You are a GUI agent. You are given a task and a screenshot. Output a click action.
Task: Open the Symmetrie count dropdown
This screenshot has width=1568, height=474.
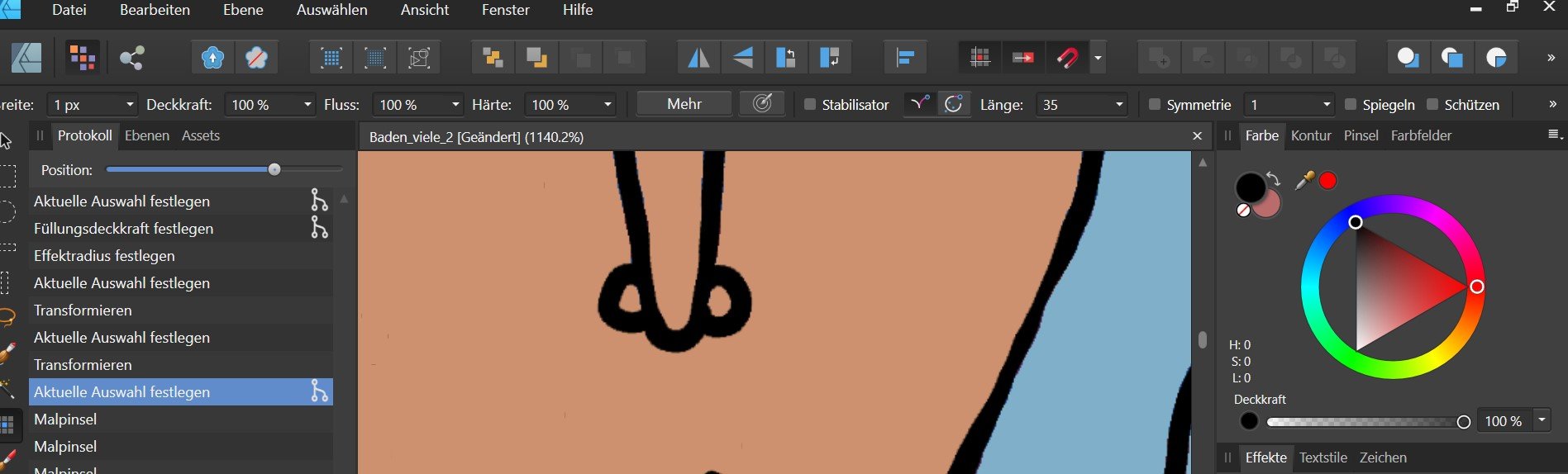tap(1327, 105)
